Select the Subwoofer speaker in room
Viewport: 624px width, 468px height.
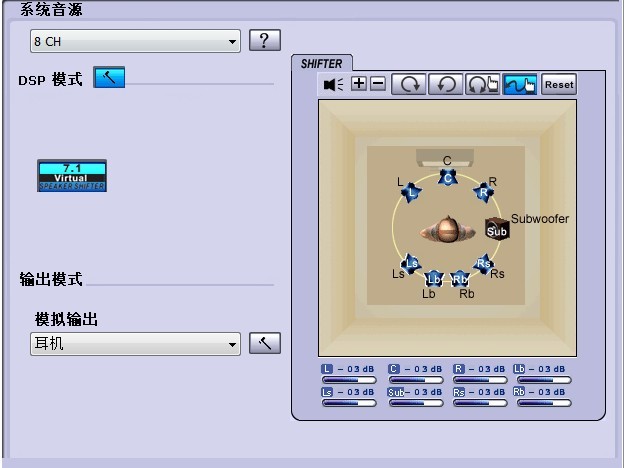pyautogui.click(x=497, y=229)
